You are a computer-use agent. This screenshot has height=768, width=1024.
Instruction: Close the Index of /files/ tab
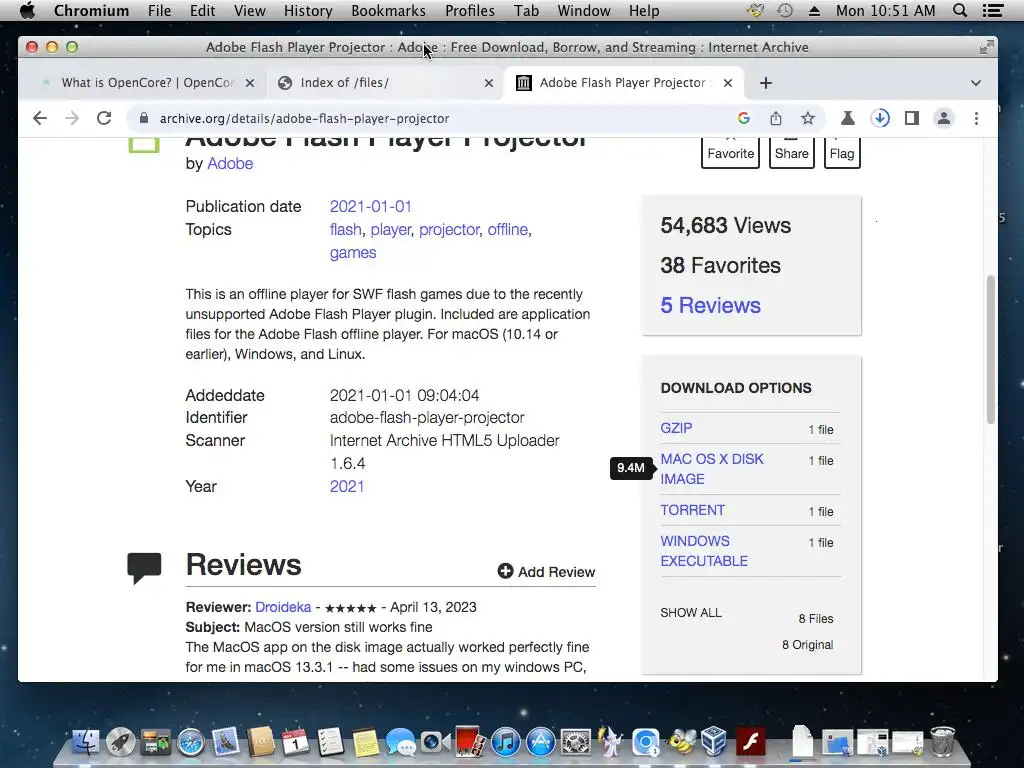pos(488,83)
